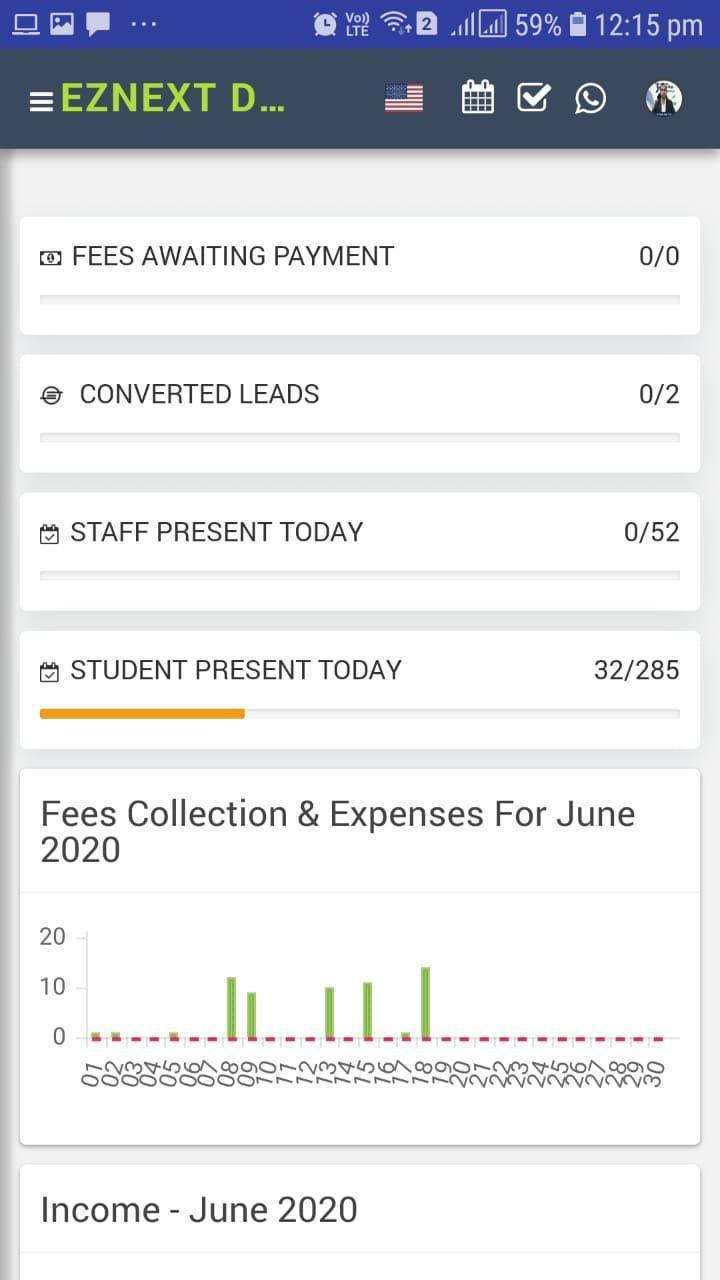Tap the Staff Present Today calendar icon
720x1280 pixels.
pos(49,533)
